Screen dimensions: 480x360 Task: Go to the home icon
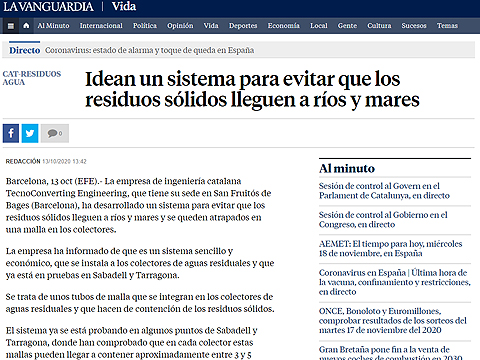pos(26,26)
